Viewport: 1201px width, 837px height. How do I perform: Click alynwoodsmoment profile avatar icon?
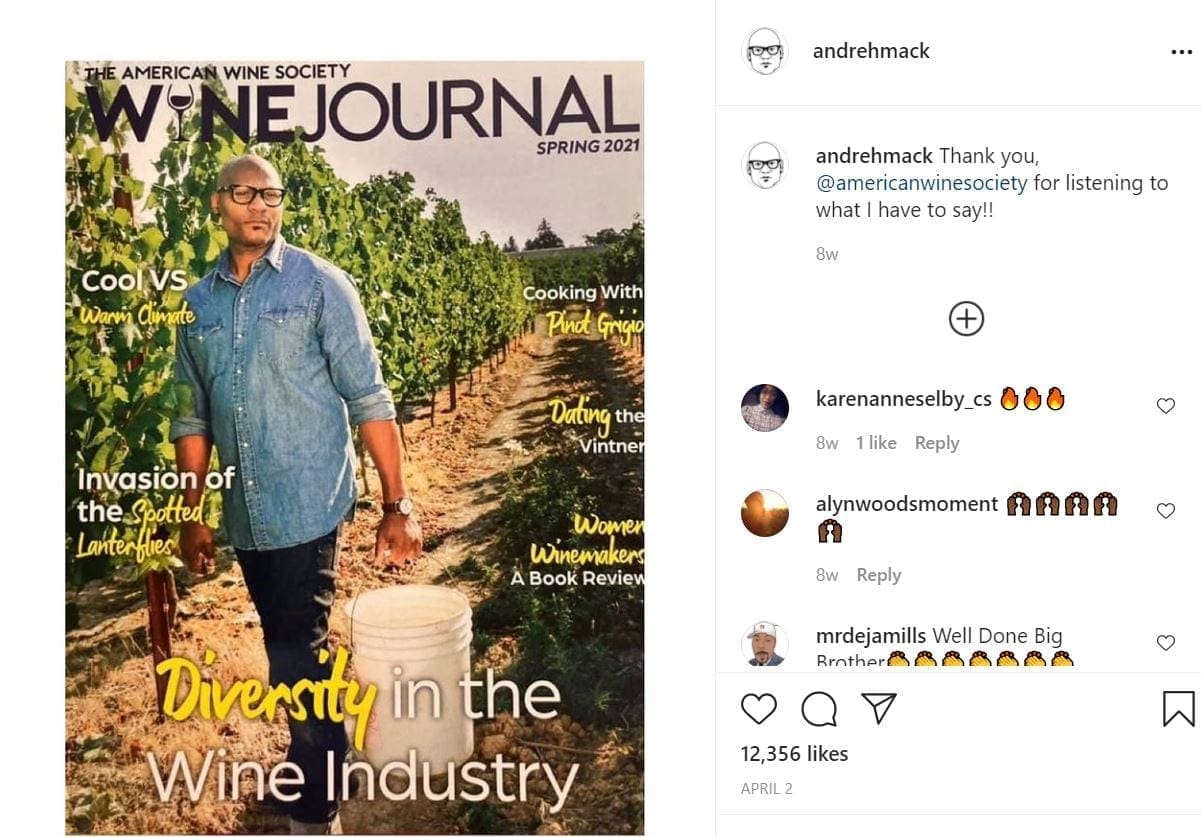point(764,513)
